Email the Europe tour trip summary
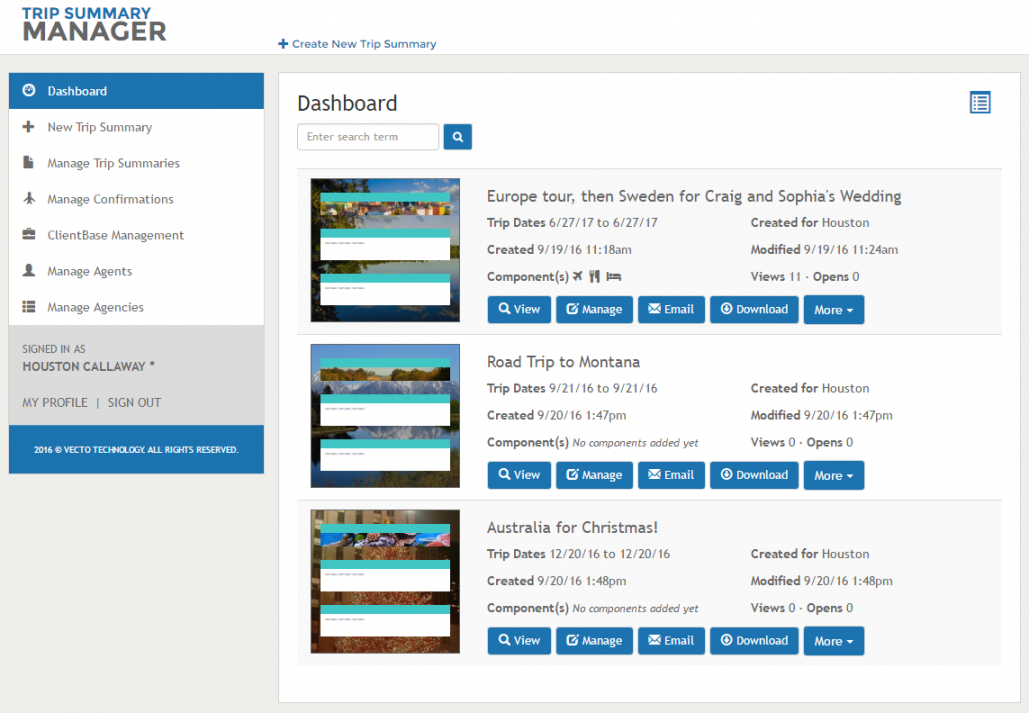1029x713 pixels. tap(671, 309)
